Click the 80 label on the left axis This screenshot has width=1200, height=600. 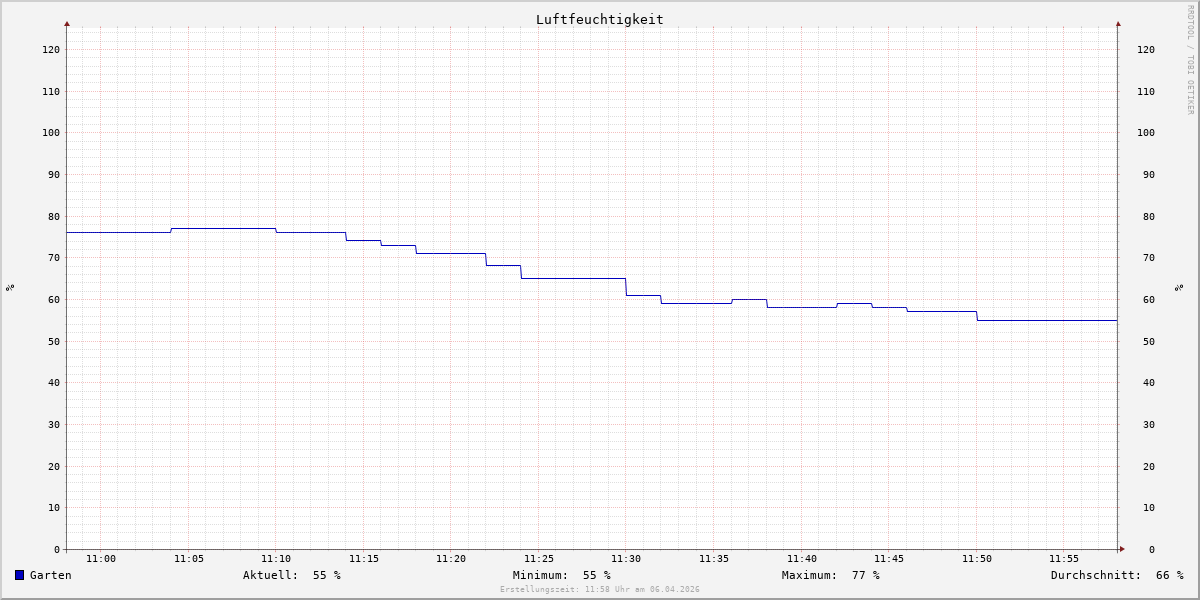pos(54,216)
